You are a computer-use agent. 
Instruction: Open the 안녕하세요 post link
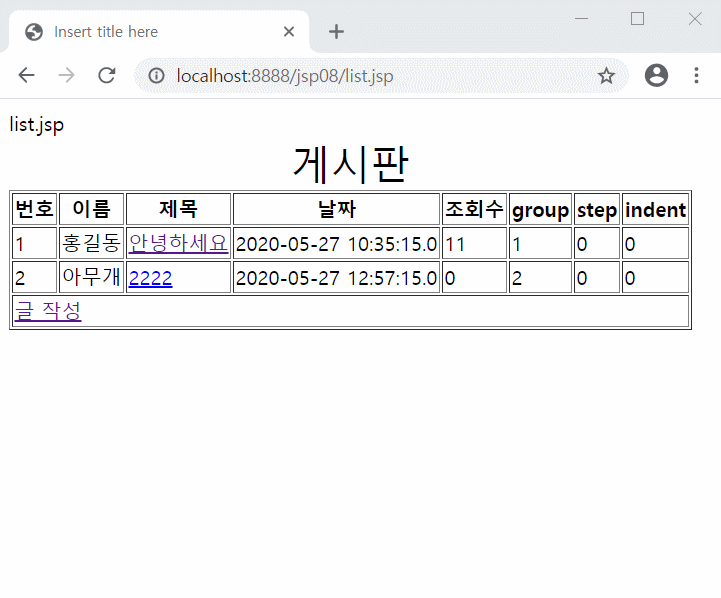click(178, 243)
